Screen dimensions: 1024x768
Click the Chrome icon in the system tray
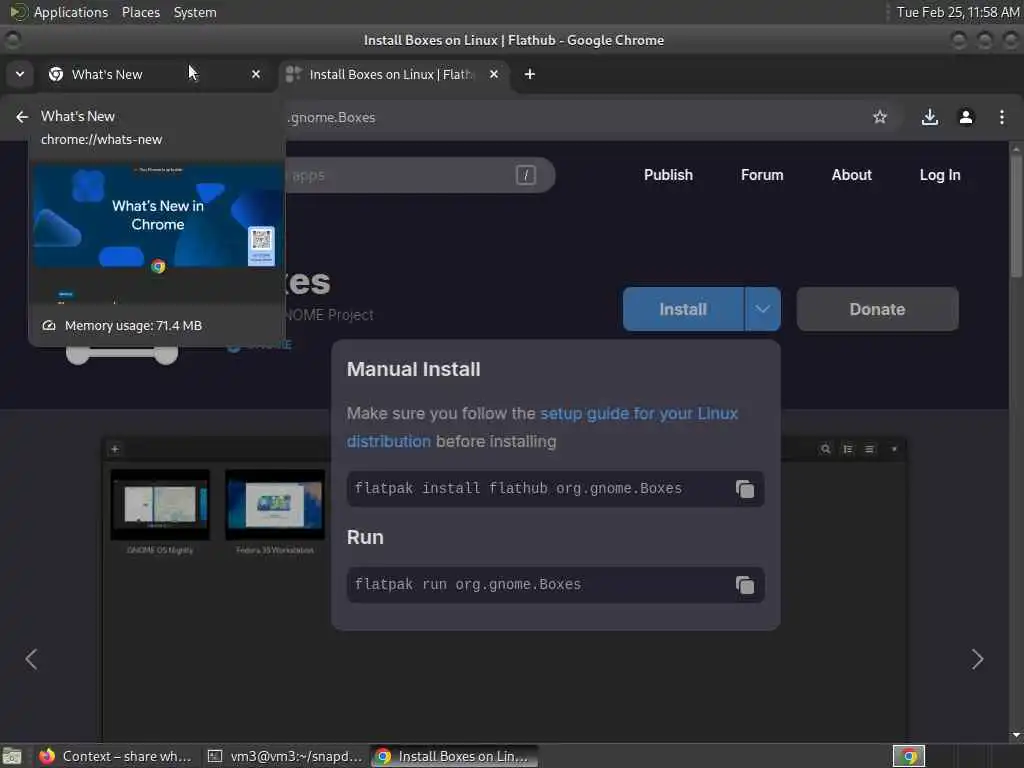tap(908, 756)
